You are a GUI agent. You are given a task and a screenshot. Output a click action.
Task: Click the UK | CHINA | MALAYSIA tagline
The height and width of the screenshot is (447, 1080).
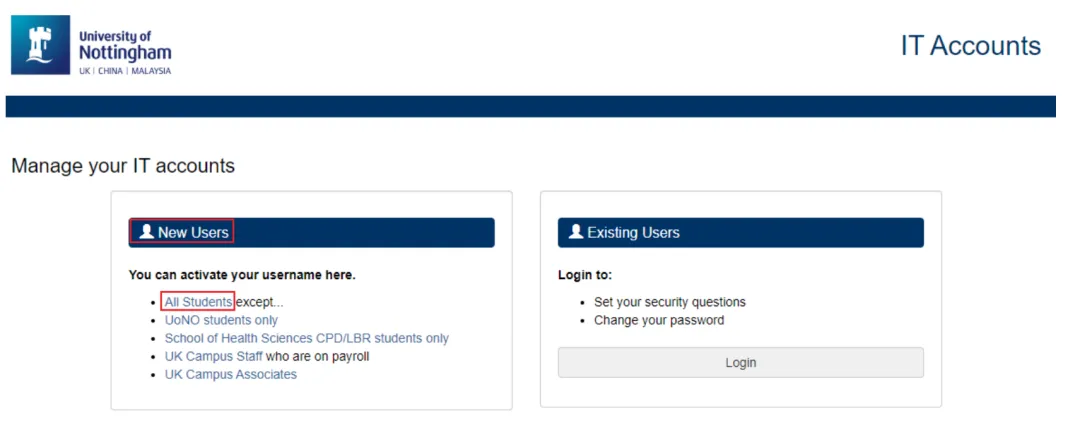point(125,71)
